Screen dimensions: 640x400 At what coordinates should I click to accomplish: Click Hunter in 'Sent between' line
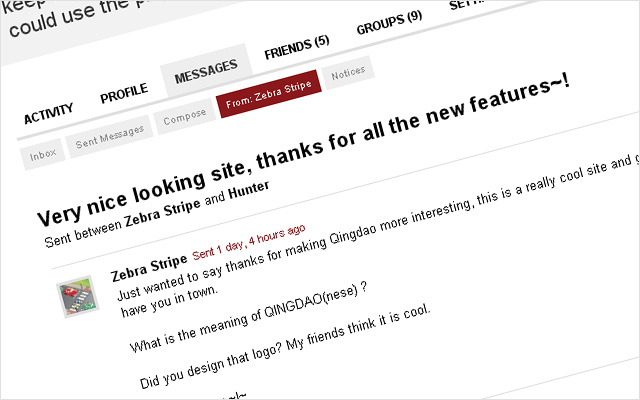click(248, 190)
